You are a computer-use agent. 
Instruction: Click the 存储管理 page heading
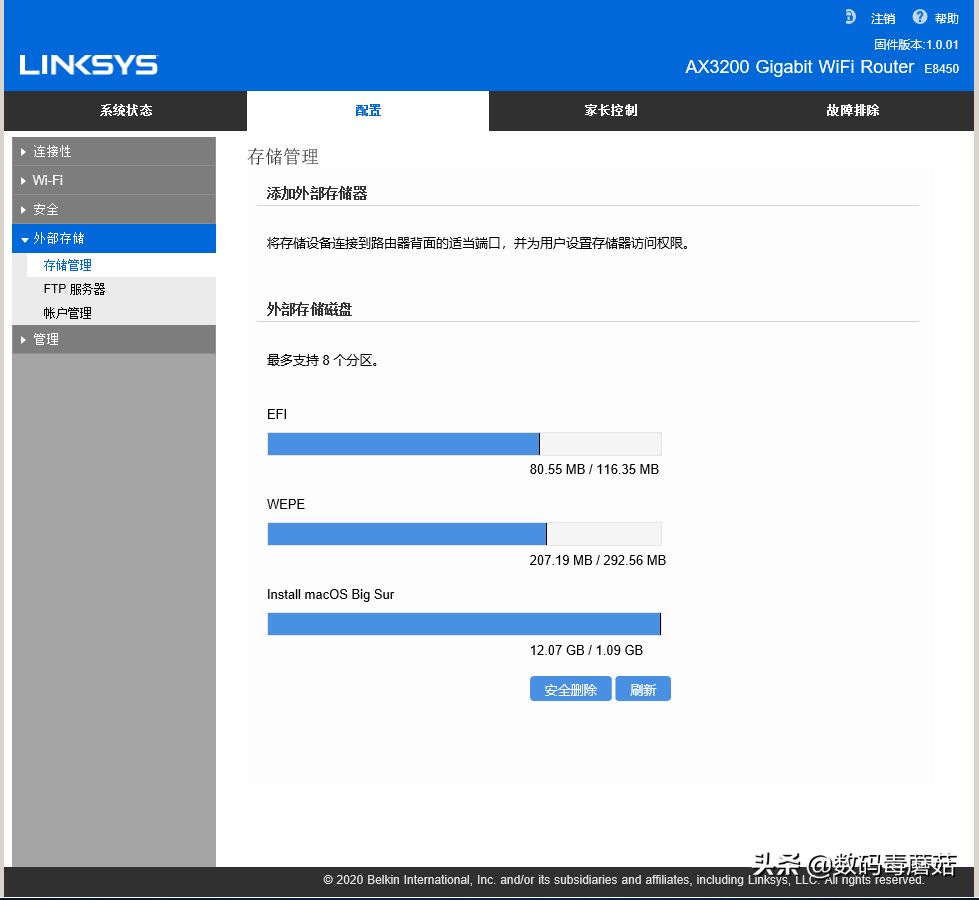point(283,156)
